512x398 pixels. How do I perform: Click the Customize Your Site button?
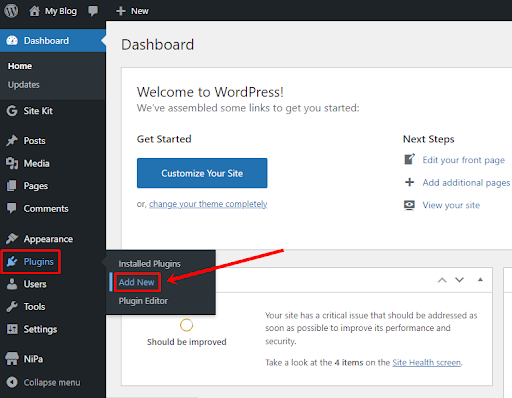point(202,173)
